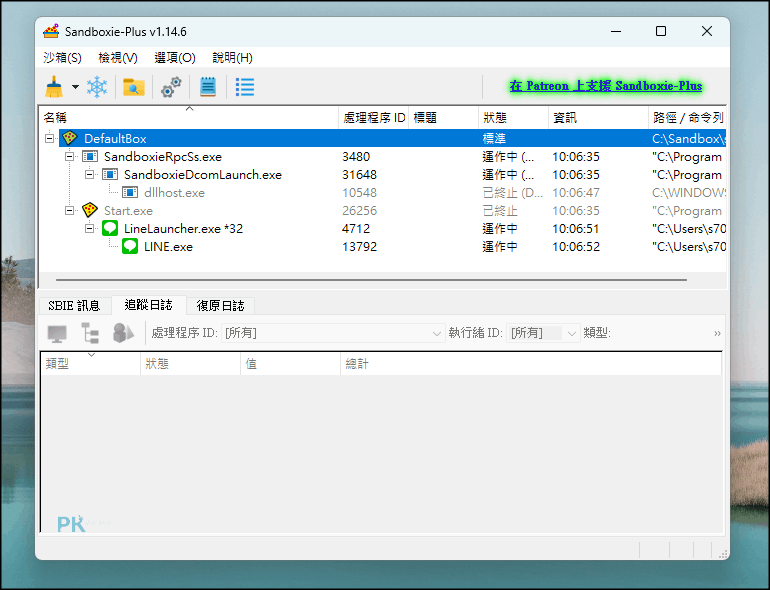This screenshot has height=590, width=770.
Task: Click process ID 13792 cell
Action: tap(359, 247)
